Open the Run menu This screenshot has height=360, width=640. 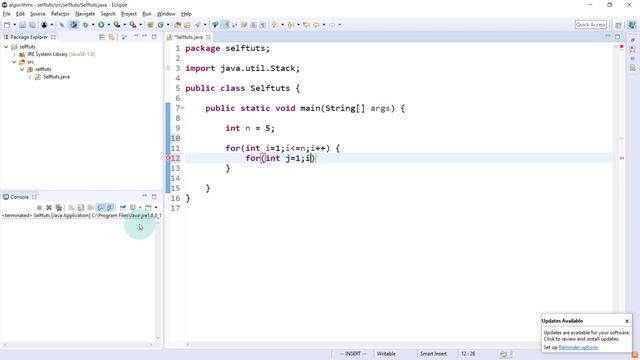[x=147, y=14]
